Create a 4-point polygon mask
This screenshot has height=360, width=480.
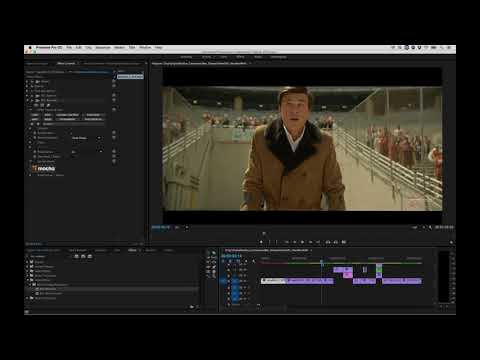(42, 105)
